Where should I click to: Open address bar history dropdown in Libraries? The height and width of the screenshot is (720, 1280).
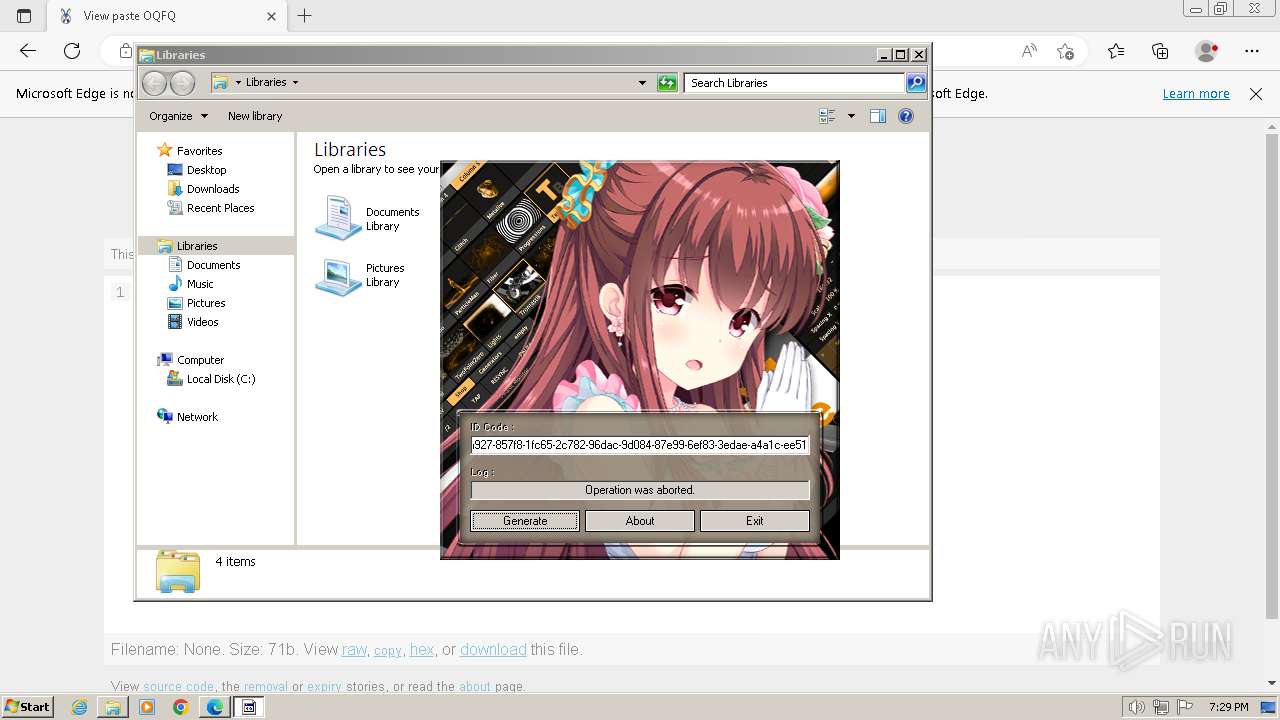coord(642,83)
